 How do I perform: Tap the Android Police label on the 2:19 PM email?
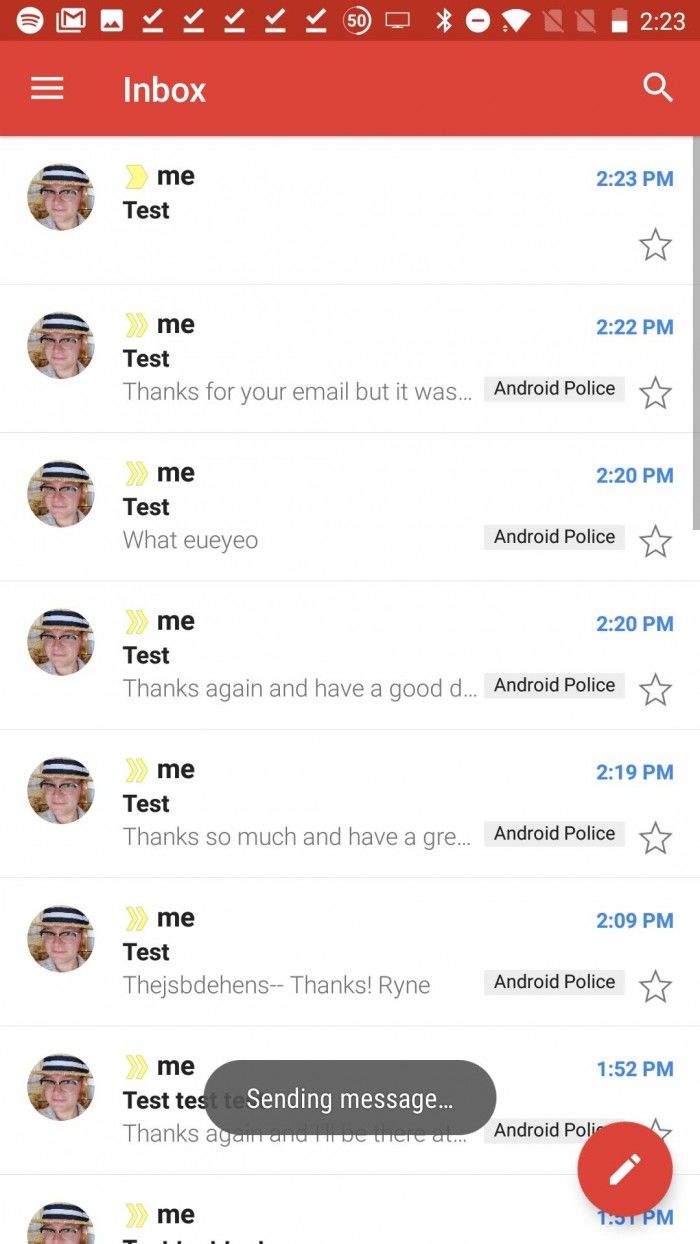click(554, 833)
